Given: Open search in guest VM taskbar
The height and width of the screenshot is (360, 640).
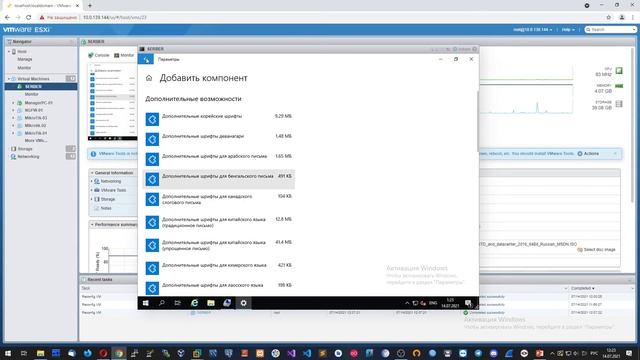Looking at the screenshot, I should point(162,303).
